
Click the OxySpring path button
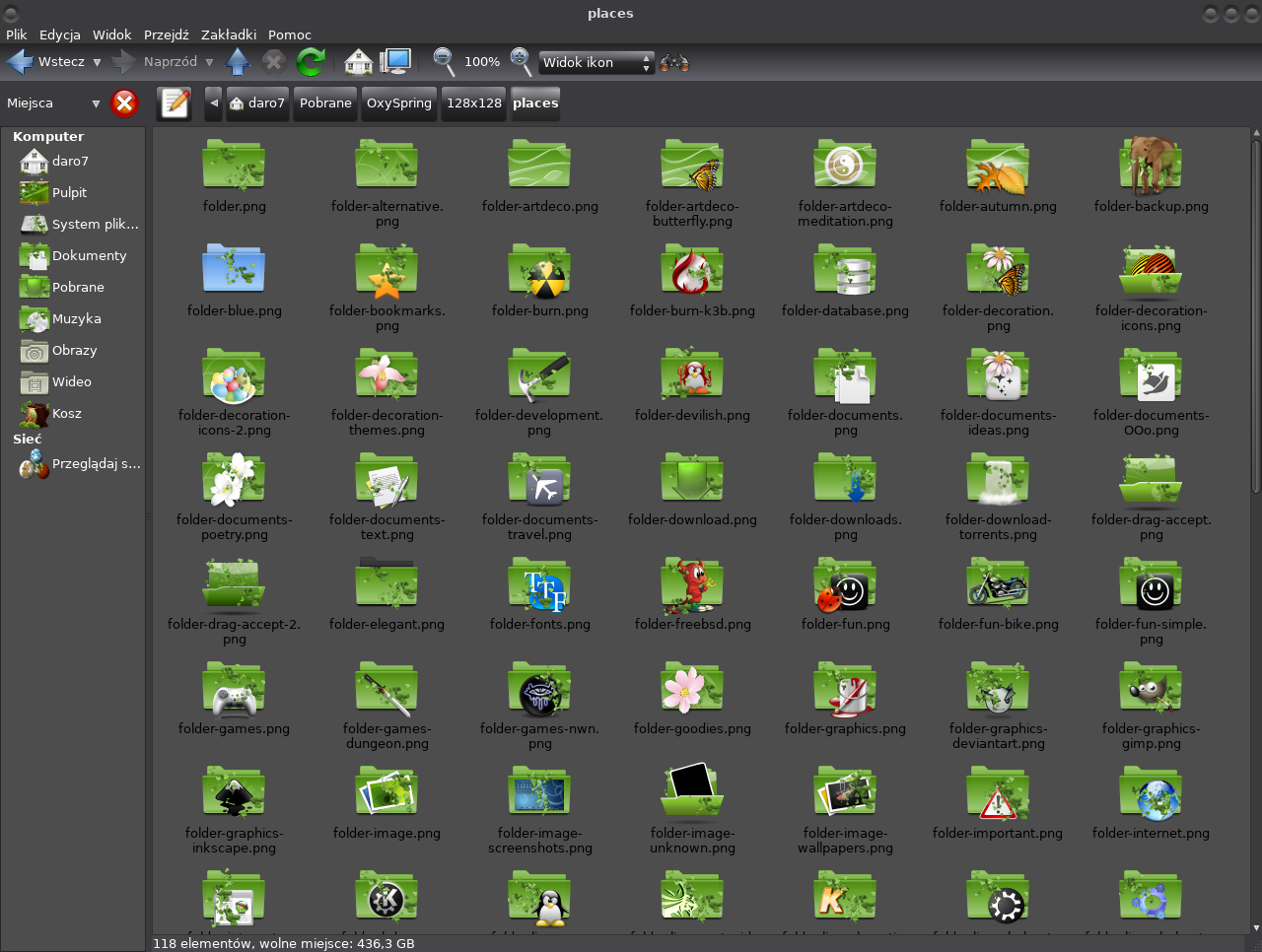click(399, 103)
